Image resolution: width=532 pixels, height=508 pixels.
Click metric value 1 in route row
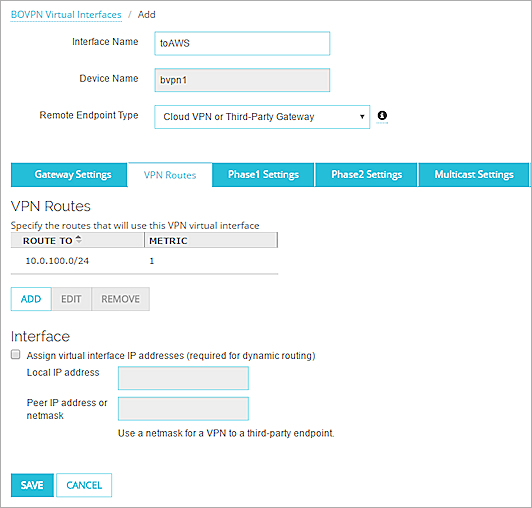pyautogui.click(x=152, y=261)
